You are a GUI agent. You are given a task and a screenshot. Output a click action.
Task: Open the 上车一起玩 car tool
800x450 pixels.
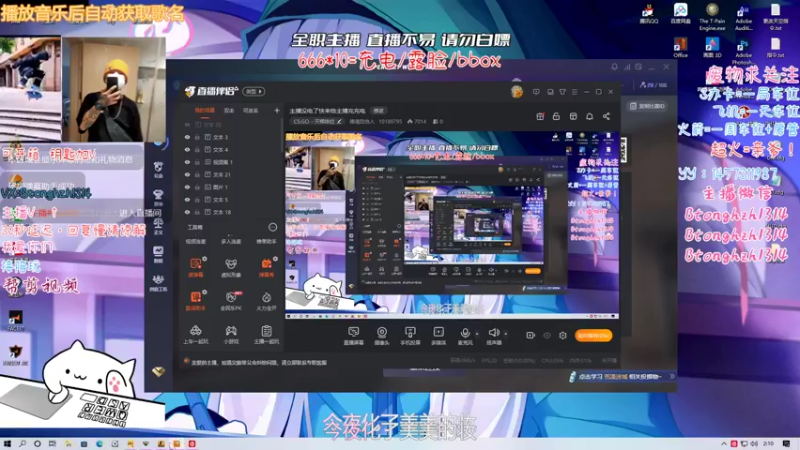pos(195,335)
